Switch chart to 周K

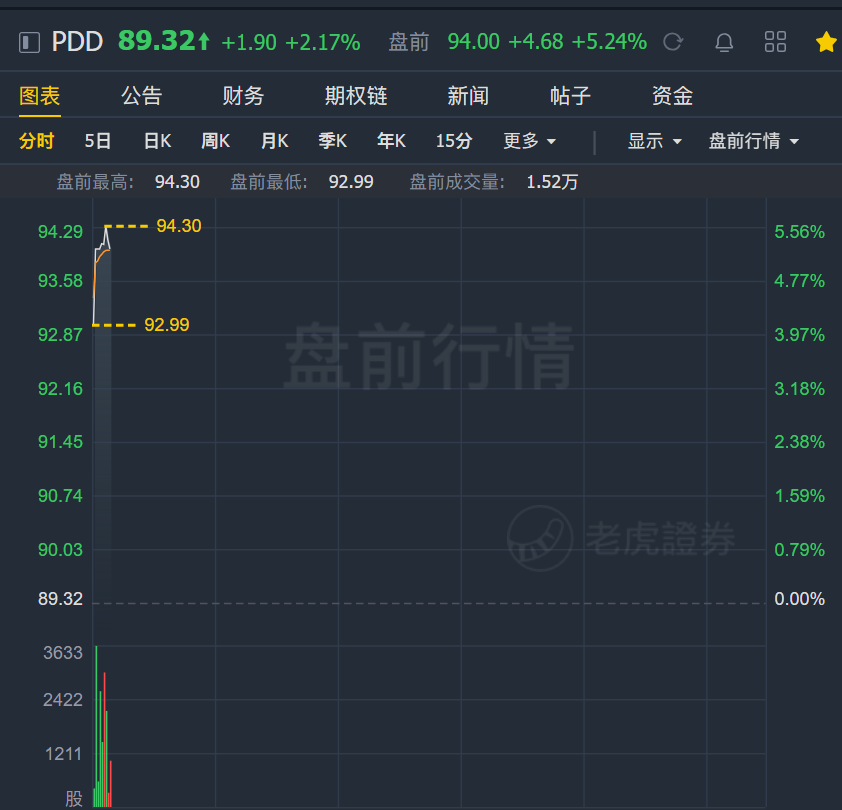tap(216, 141)
